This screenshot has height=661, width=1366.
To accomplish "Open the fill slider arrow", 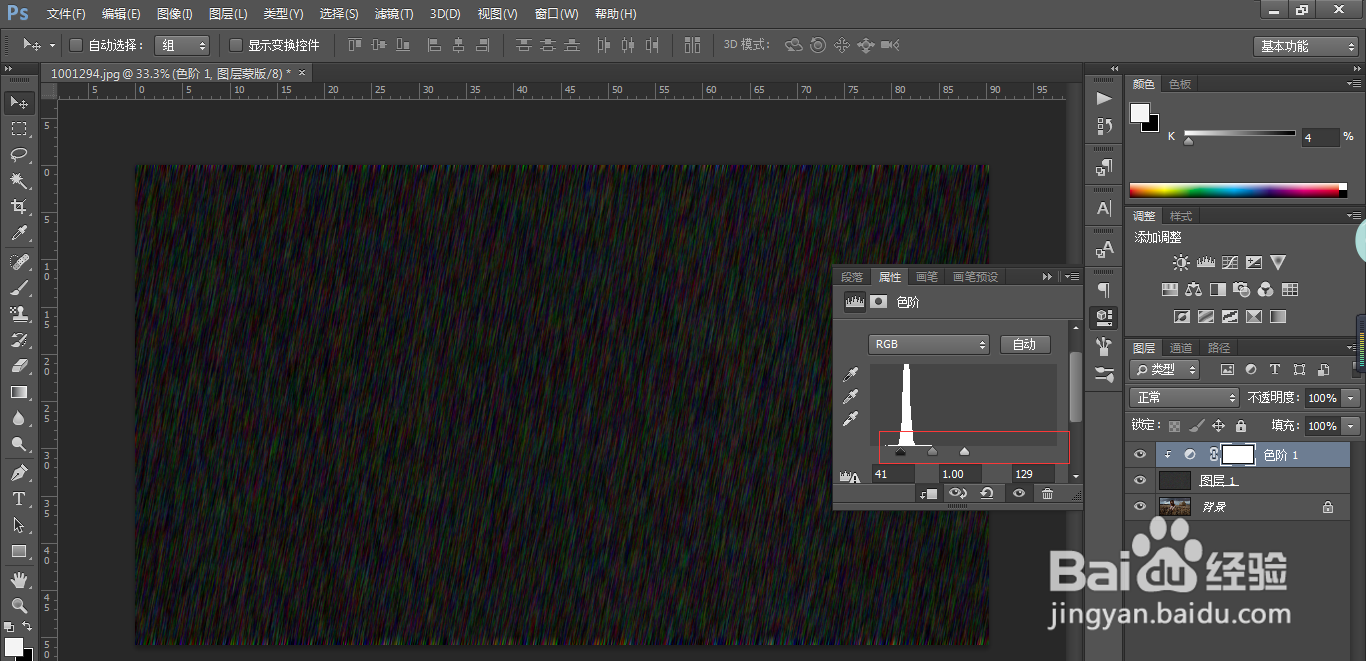I will click(1351, 426).
